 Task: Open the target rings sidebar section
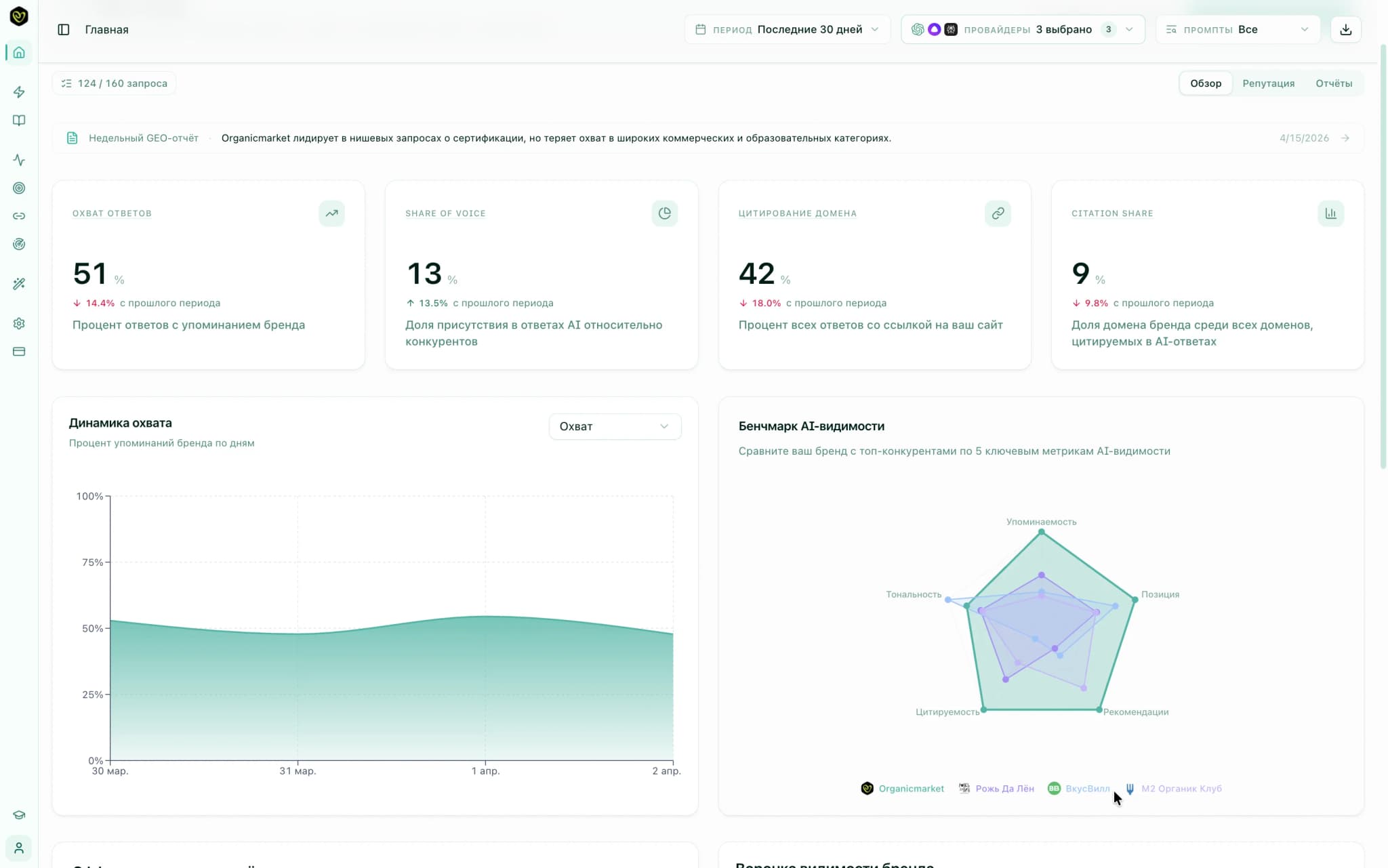click(19, 188)
